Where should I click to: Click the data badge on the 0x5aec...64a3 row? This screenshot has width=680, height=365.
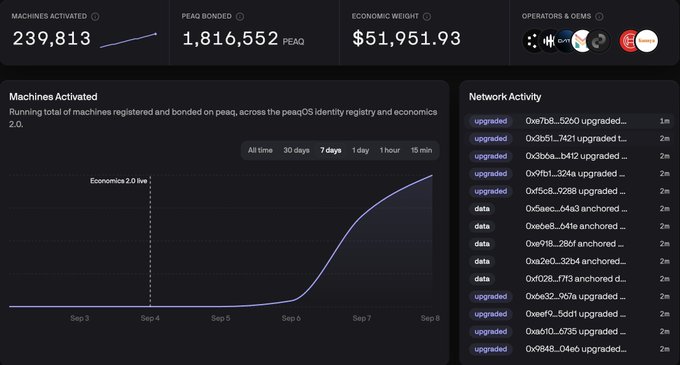pos(482,209)
